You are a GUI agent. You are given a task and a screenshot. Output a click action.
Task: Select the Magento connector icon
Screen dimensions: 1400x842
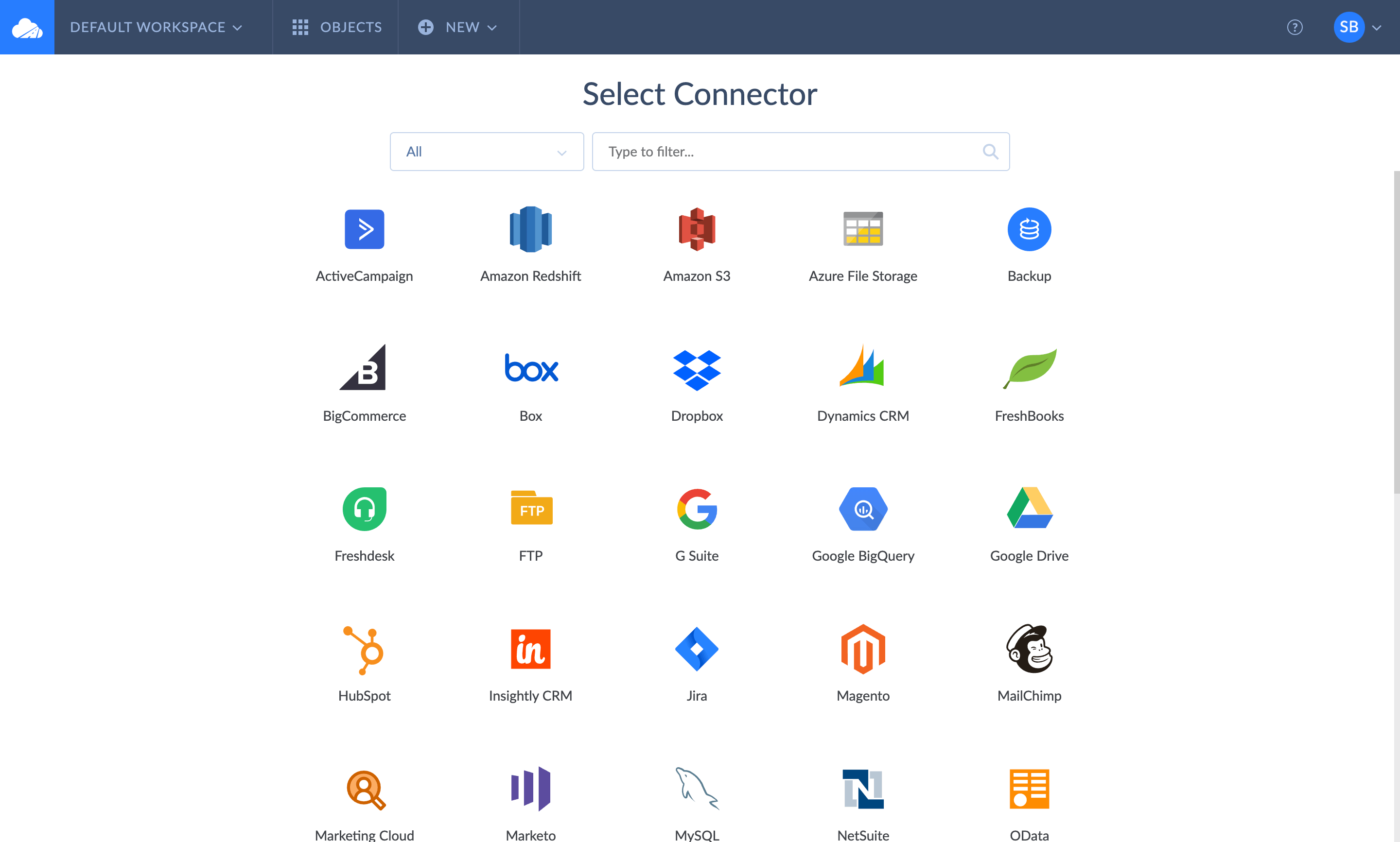[x=863, y=649]
